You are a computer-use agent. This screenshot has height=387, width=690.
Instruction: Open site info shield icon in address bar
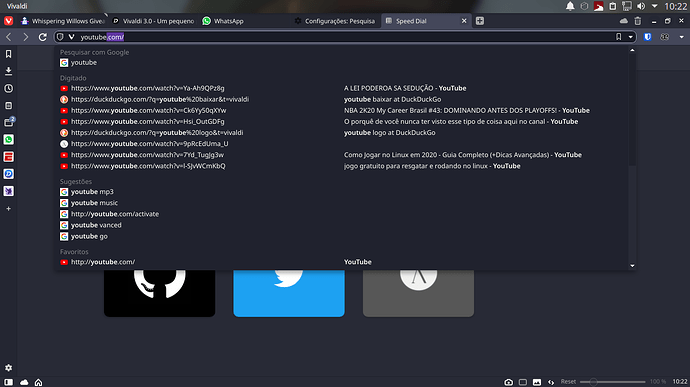(60, 37)
